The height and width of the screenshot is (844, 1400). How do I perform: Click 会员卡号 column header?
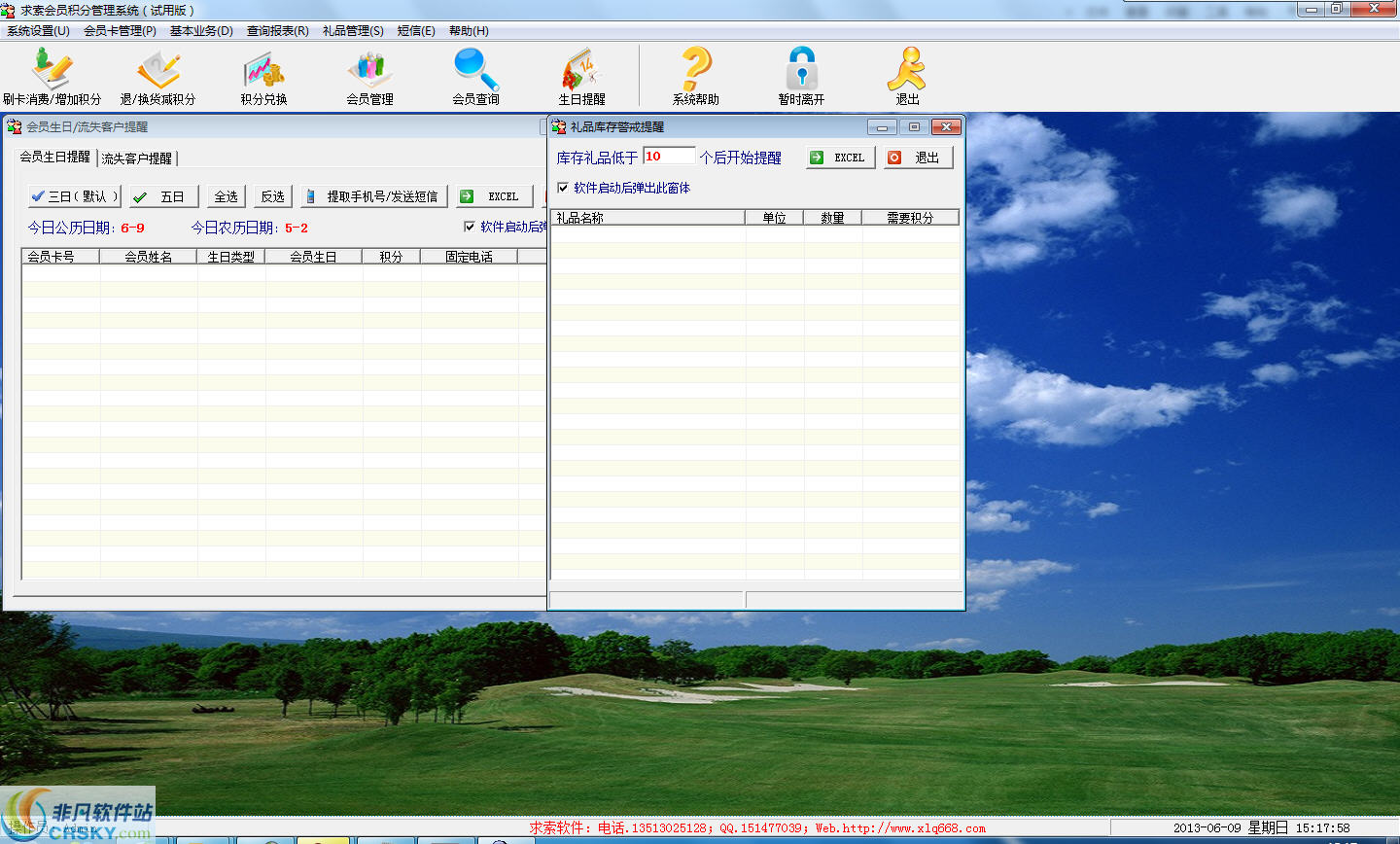pos(60,257)
